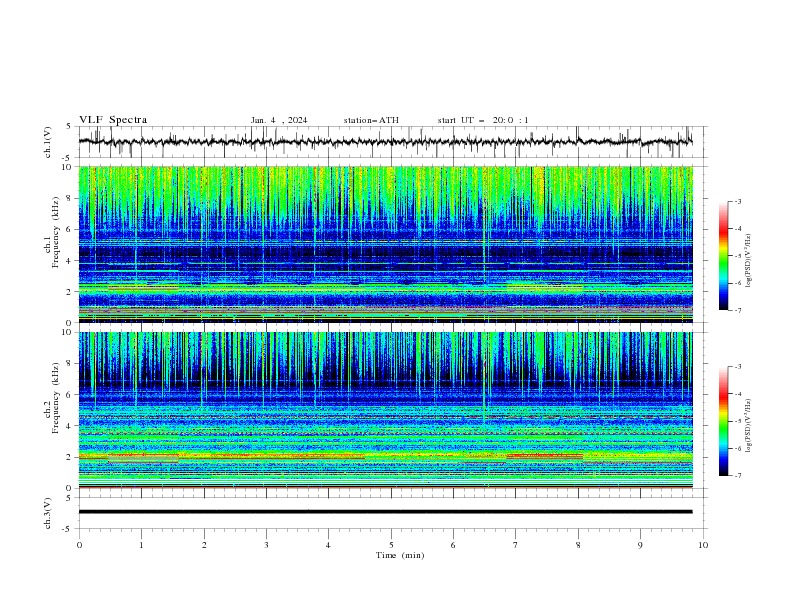Click the "Time (min)" axis label
The height and width of the screenshot is (612, 792).
[400, 555]
